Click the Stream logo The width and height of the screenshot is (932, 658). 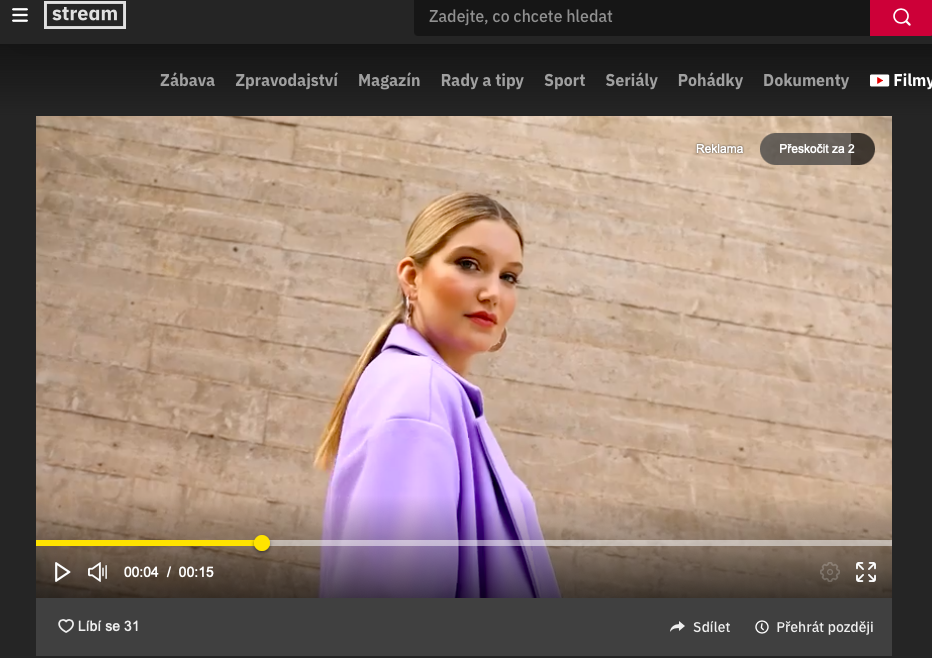(x=85, y=15)
